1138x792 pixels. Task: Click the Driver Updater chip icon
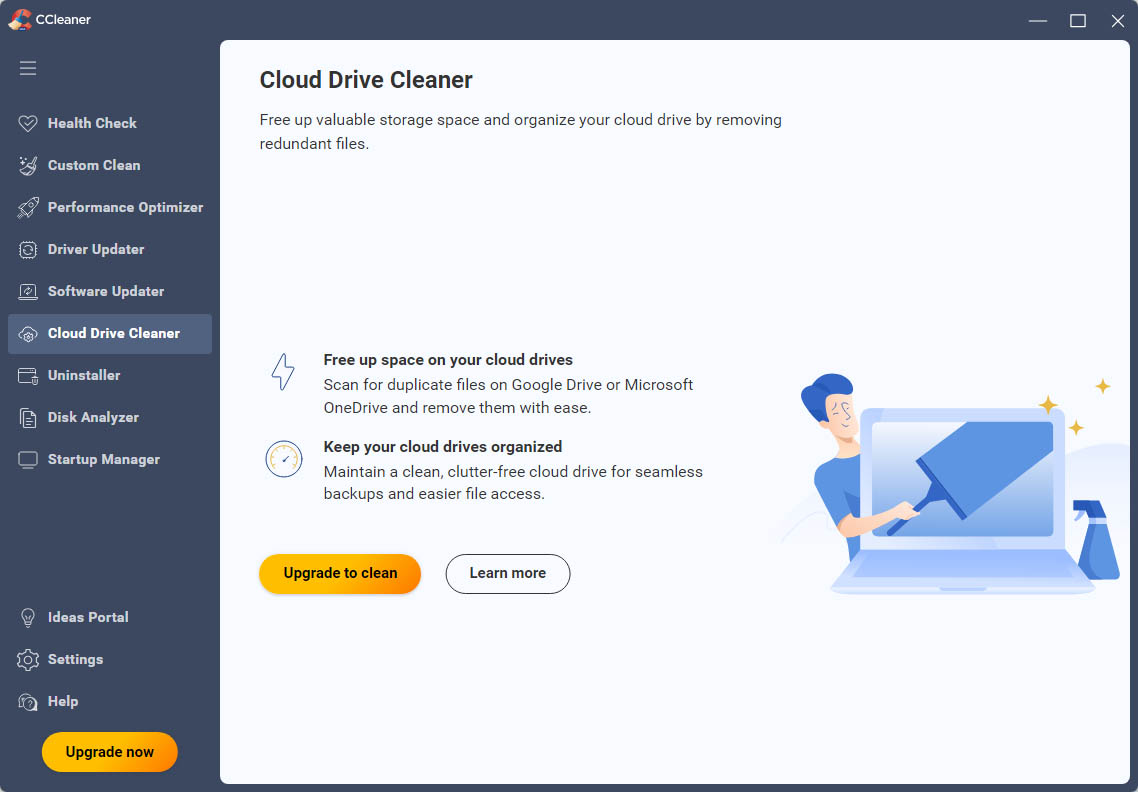coord(28,250)
